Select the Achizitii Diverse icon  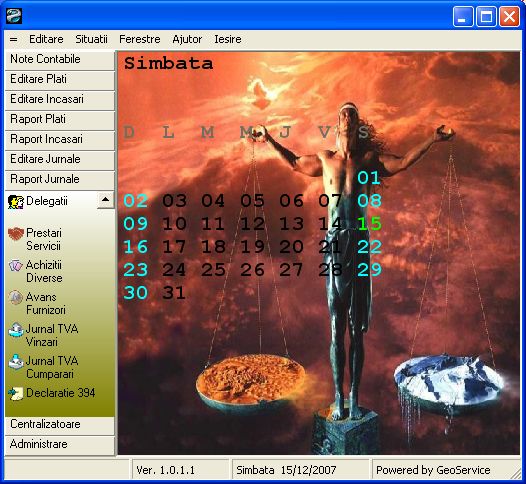15,265
